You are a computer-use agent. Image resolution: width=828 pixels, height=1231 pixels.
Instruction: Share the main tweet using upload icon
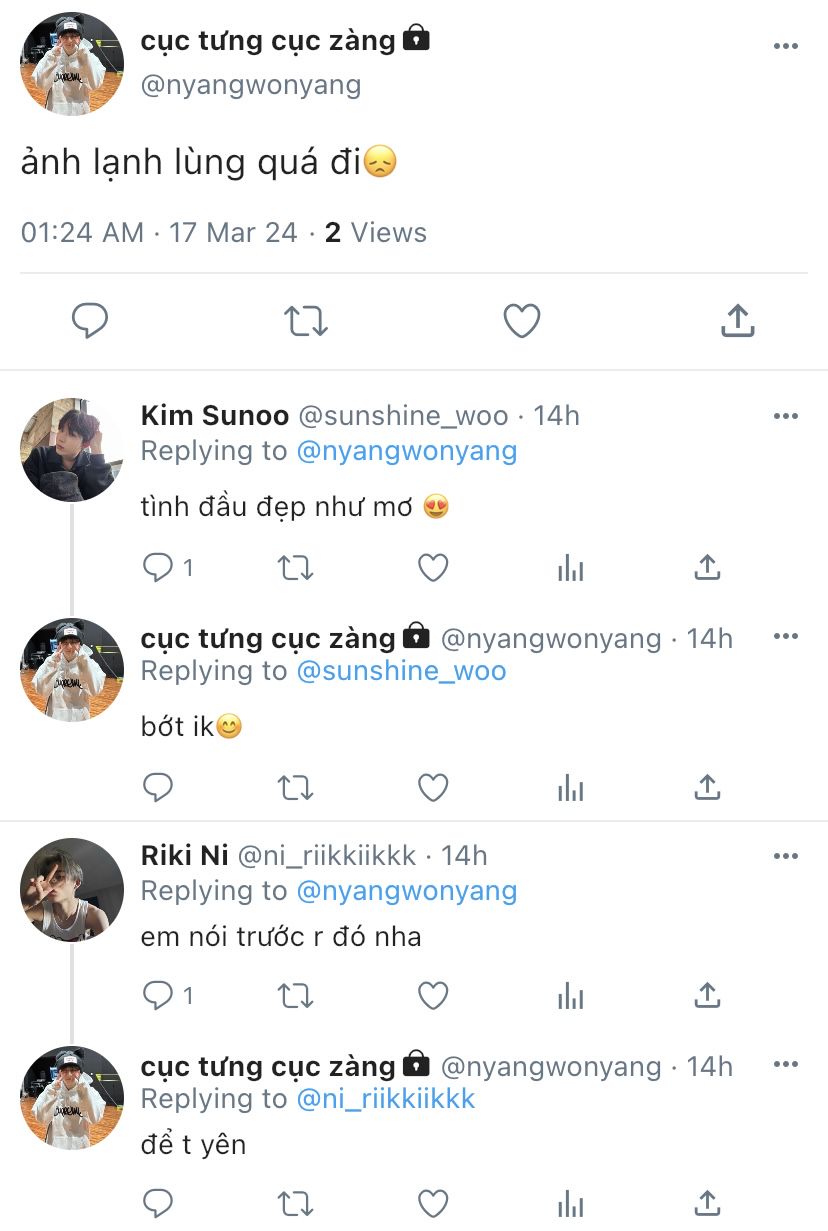point(737,321)
